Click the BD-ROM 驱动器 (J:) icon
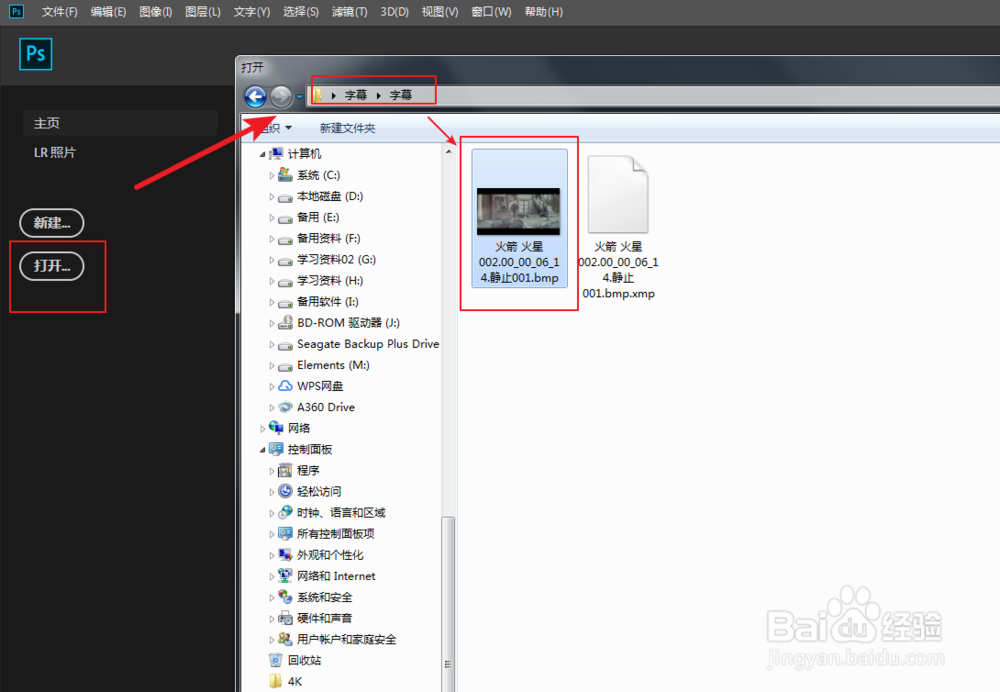Screen dimensions: 1000x692 (285, 323)
